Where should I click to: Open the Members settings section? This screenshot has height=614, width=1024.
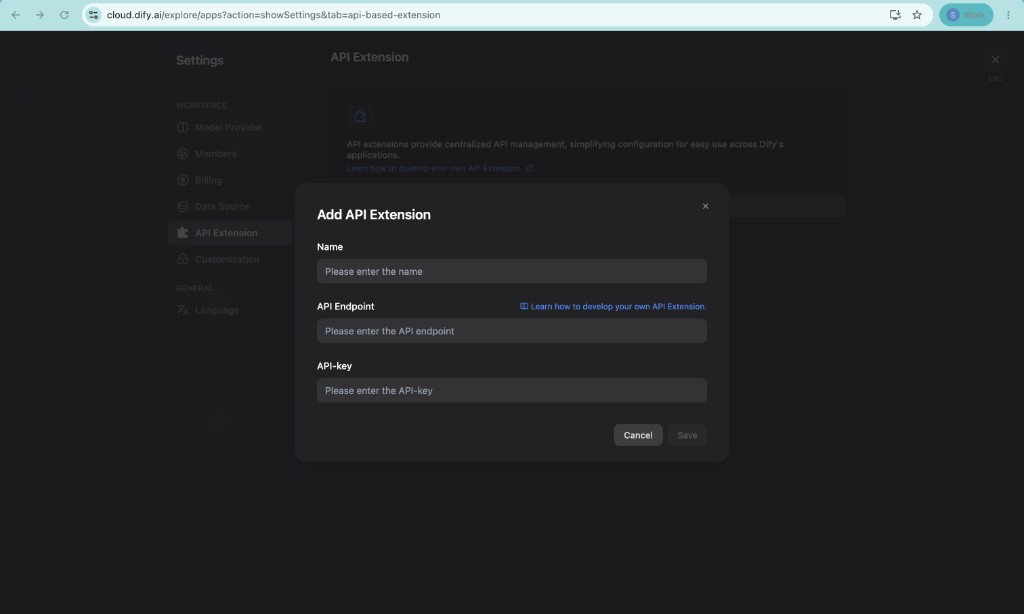[x=216, y=154]
